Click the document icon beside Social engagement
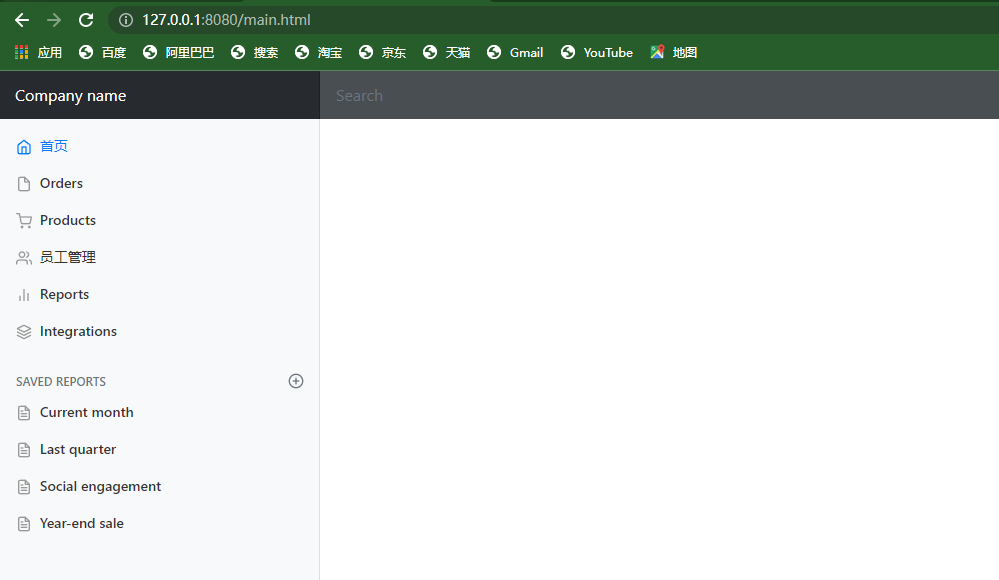Viewport: 999px width, 580px height. click(24, 487)
